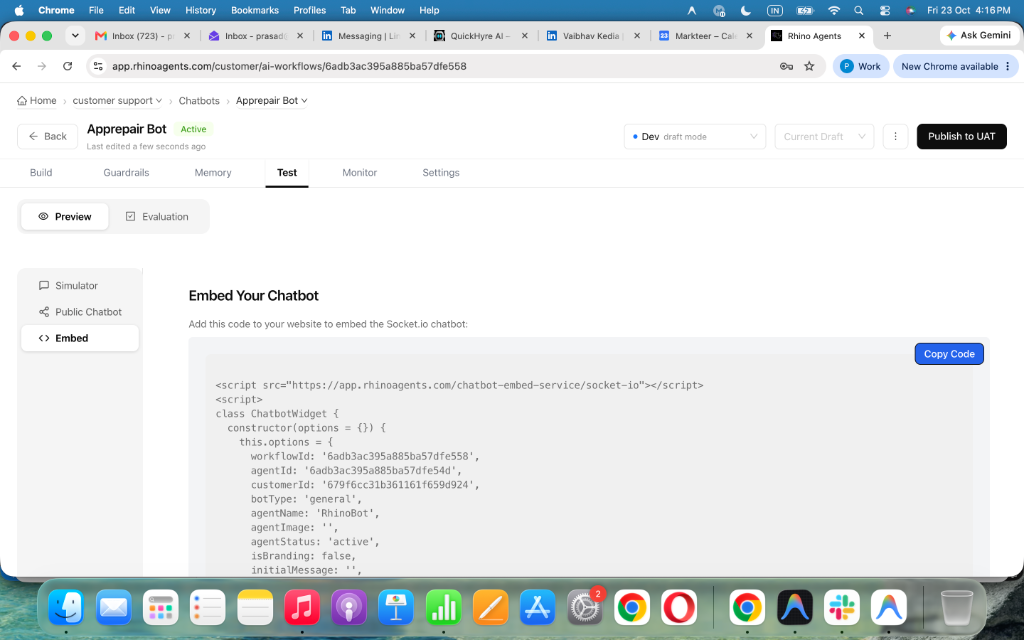This screenshot has height=640, width=1024.
Task: Click the site information icon in address bar
Action: (98, 66)
